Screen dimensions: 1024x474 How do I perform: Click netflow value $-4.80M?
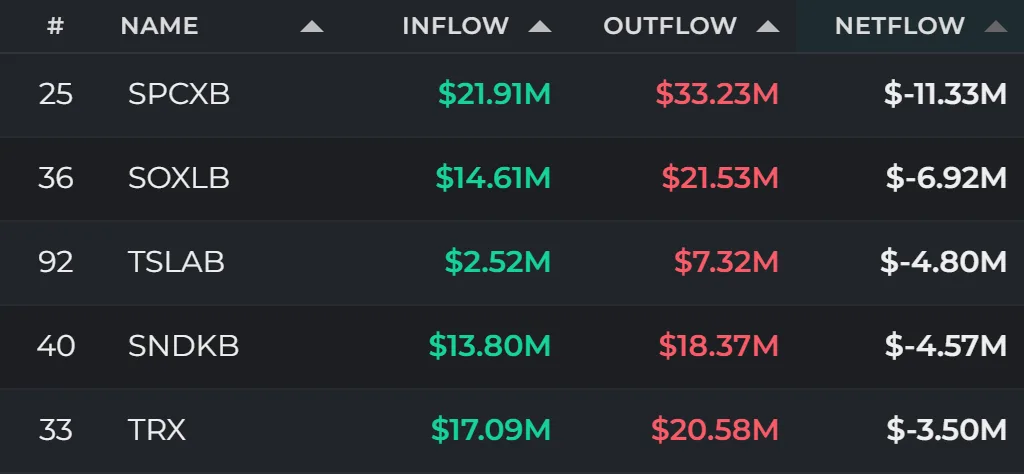click(944, 262)
